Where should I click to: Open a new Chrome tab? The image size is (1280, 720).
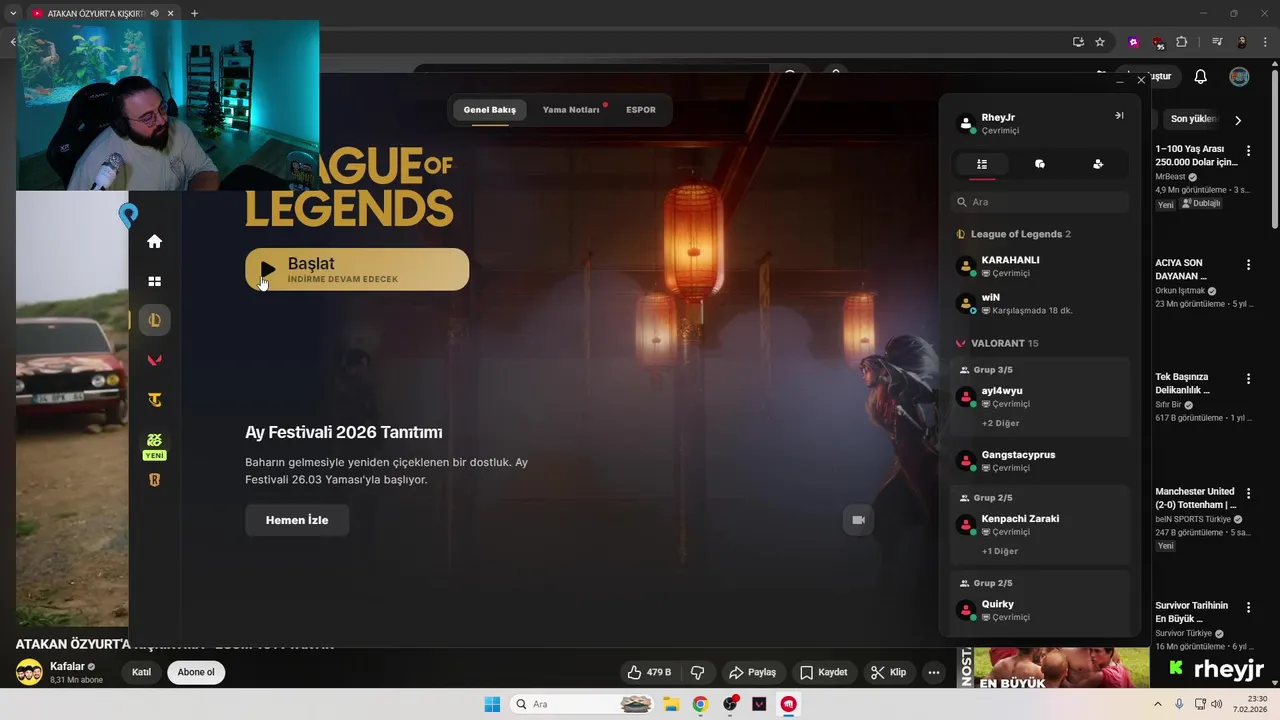click(194, 13)
